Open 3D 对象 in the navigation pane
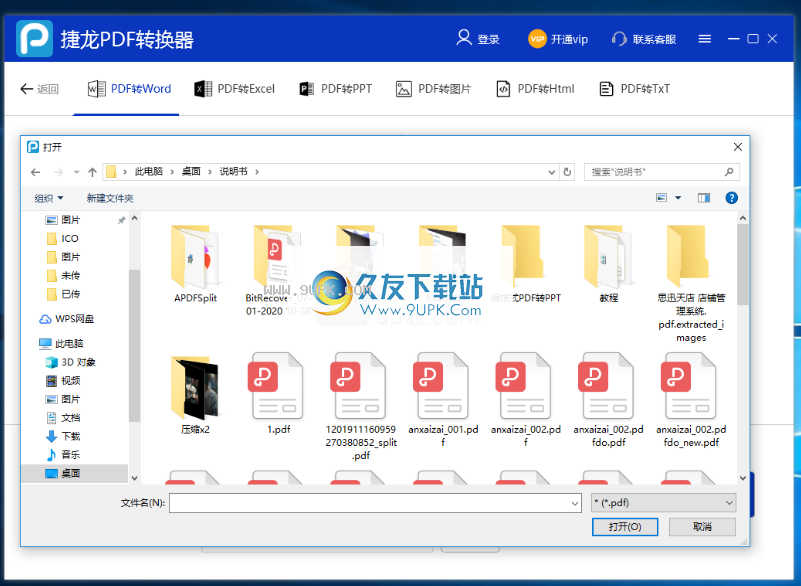This screenshot has width=801, height=586. (x=70, y=362)
